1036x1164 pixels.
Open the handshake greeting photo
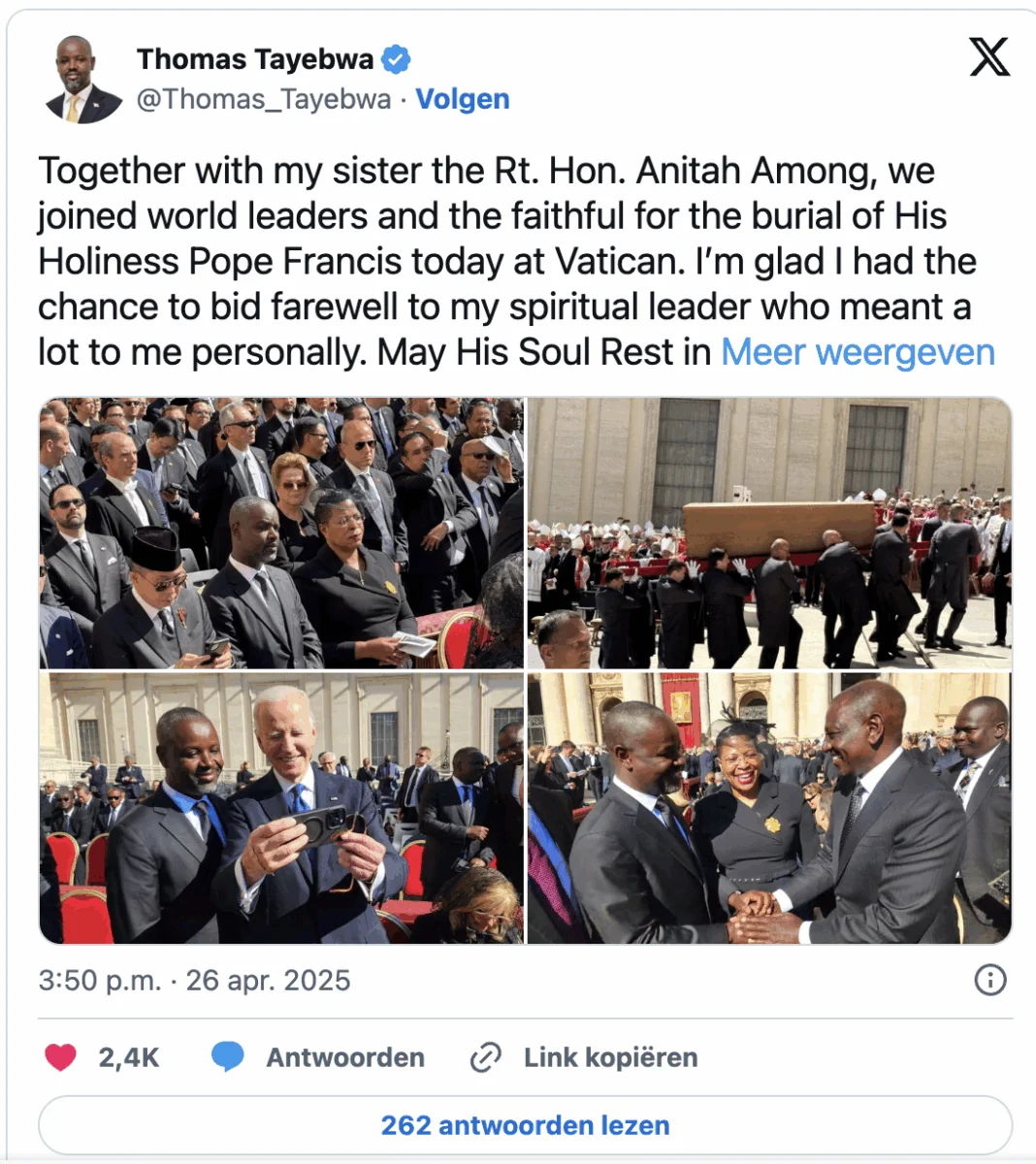pyautogui.click(x=770, y=808)
